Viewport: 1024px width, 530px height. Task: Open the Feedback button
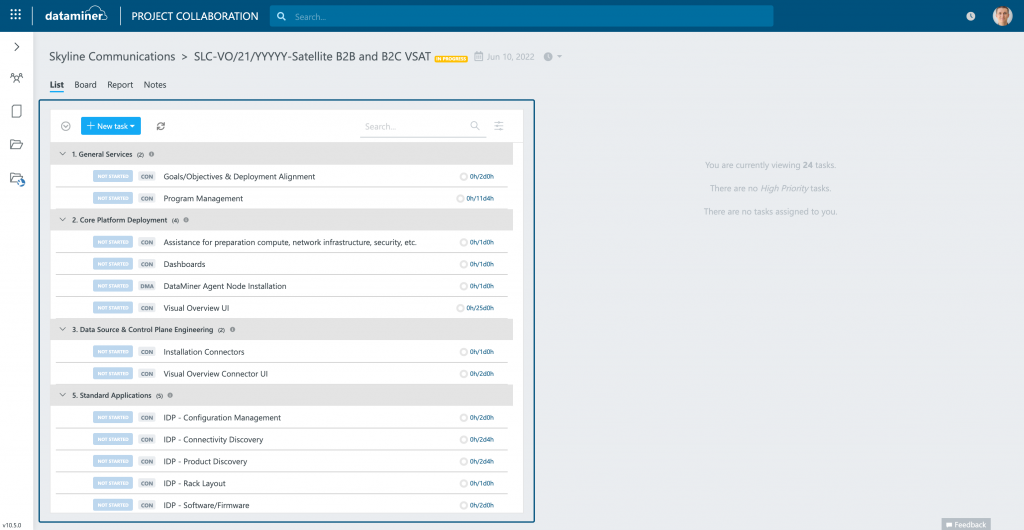(x=966, y=524)
